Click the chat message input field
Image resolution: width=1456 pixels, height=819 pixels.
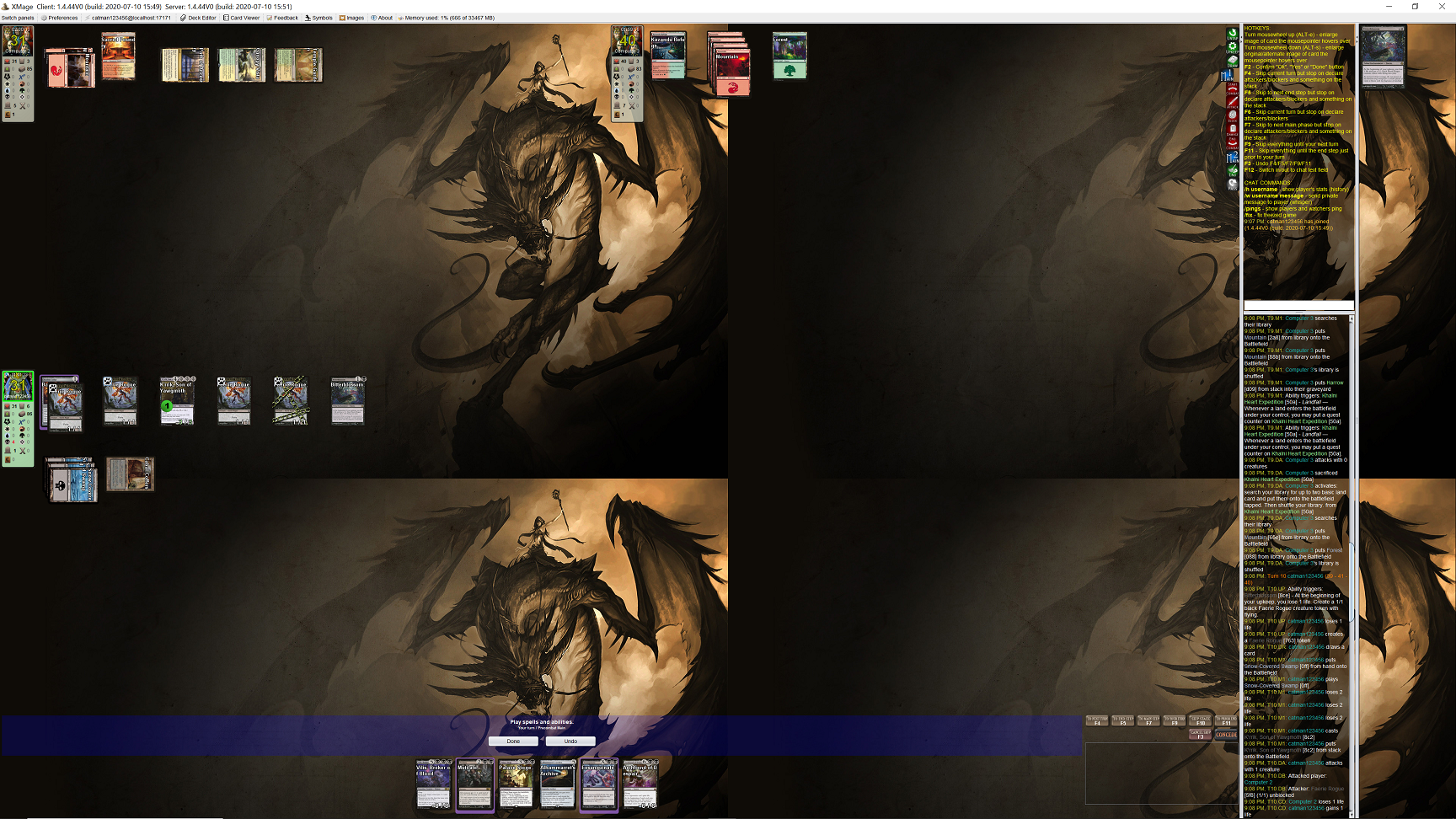(1298, 306)
